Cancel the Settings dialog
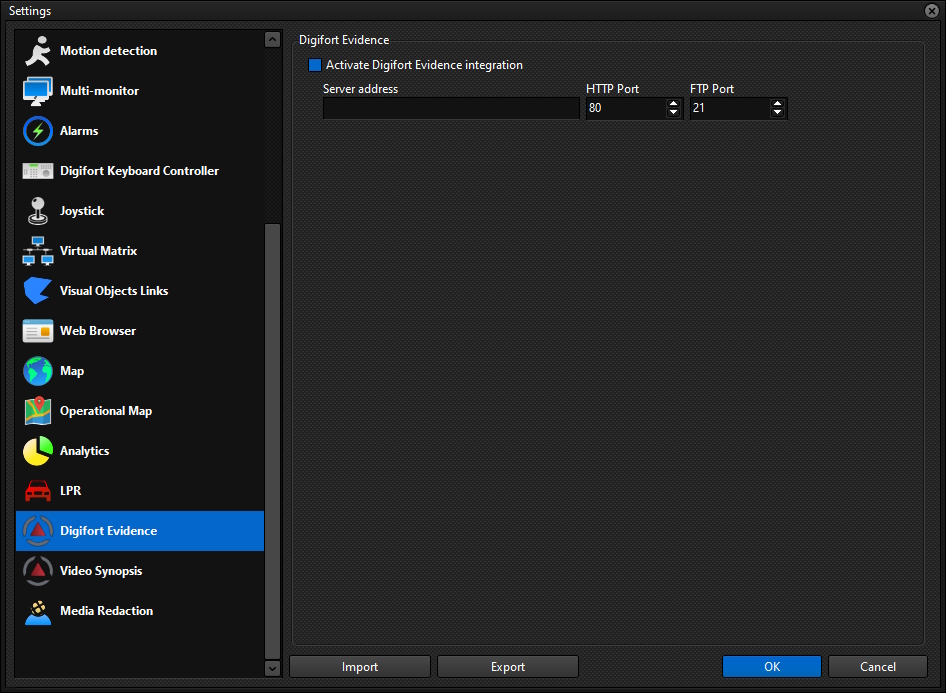 pyautogui.click(x=878, y=667)
